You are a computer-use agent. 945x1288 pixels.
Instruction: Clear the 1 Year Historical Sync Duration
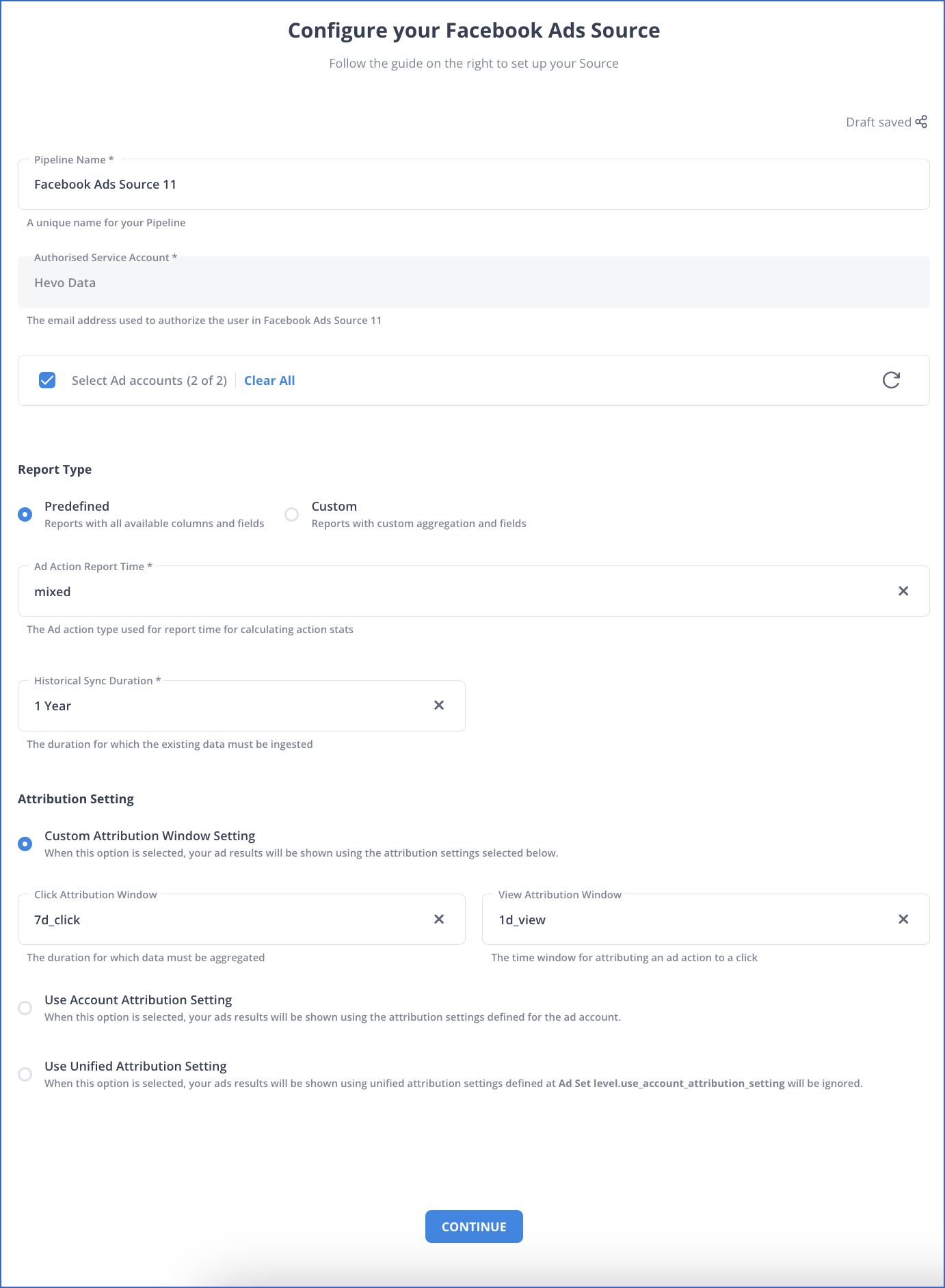click(439, 705)
